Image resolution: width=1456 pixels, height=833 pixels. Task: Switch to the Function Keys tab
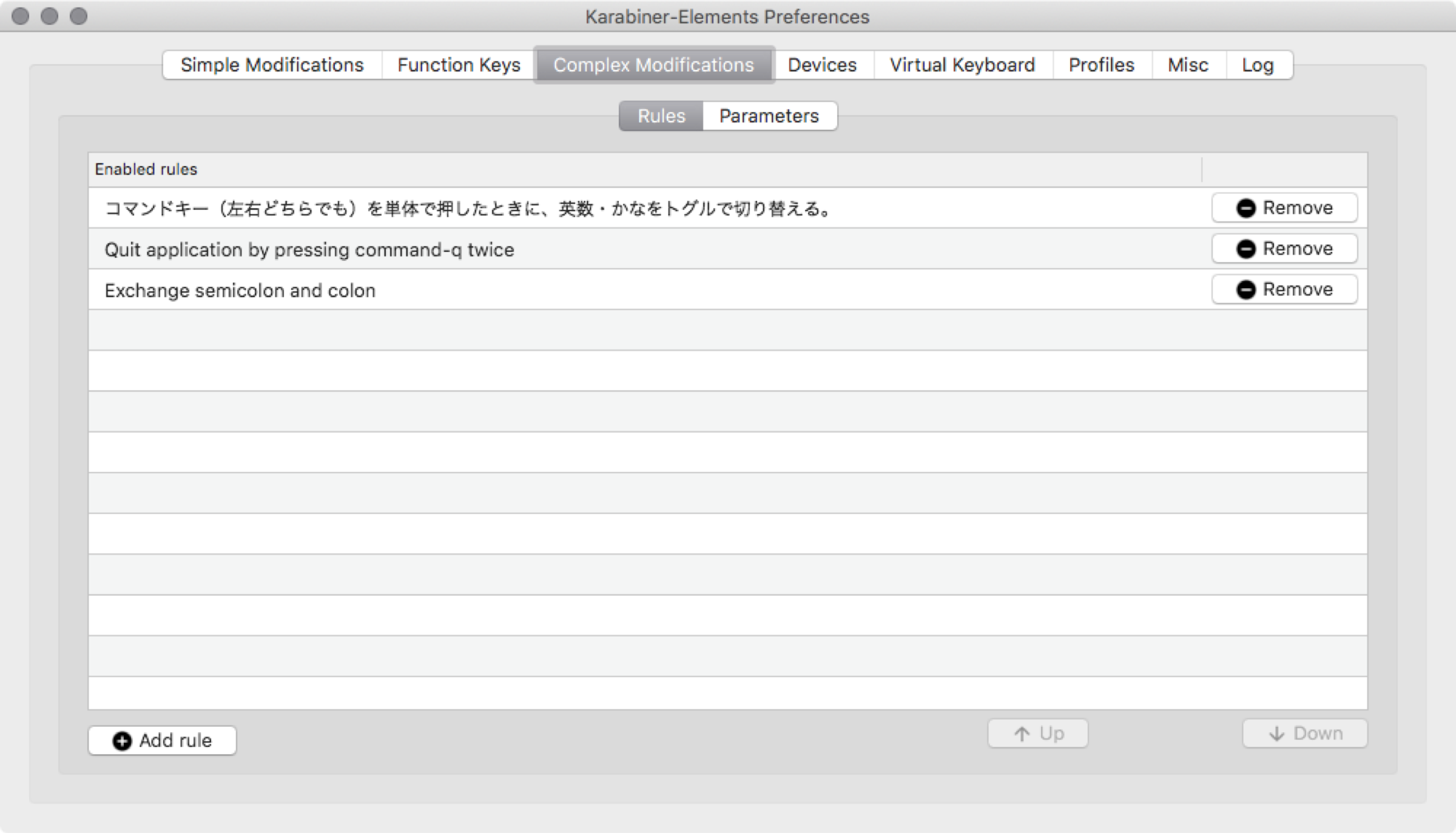[x=459, y=65]
